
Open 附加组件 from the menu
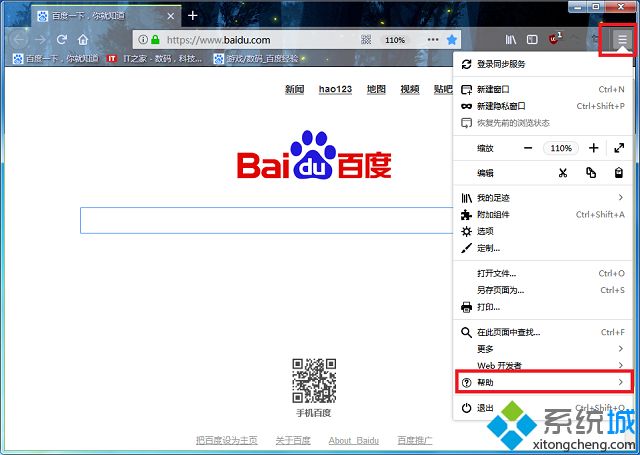[x=543, y=215]
